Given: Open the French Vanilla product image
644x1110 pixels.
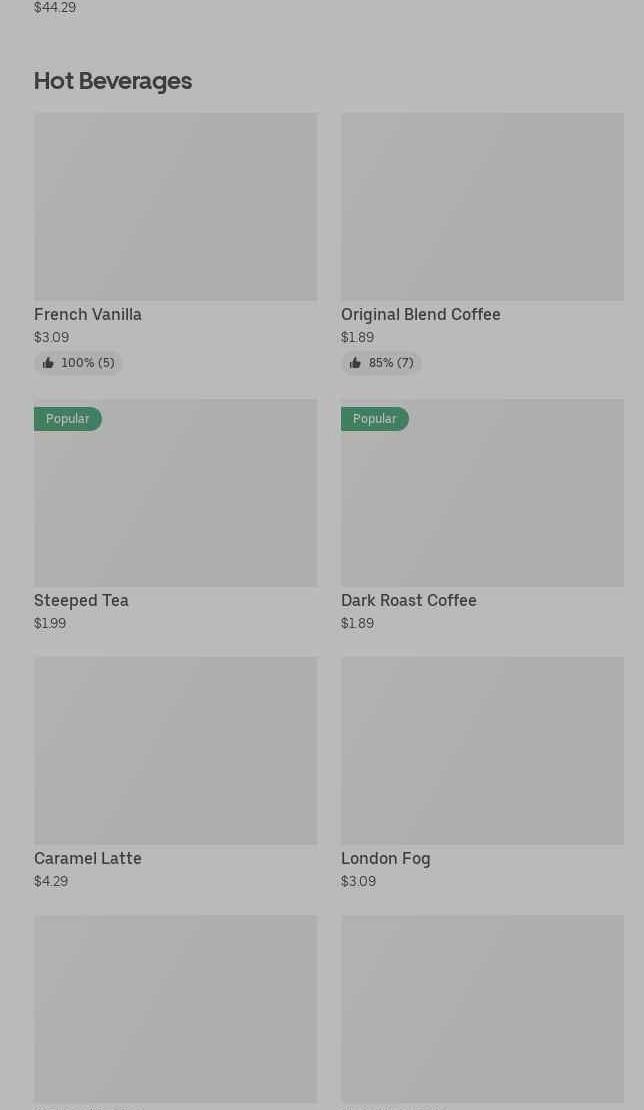Looking at the screenshot, I should click(x=175, y=206).
